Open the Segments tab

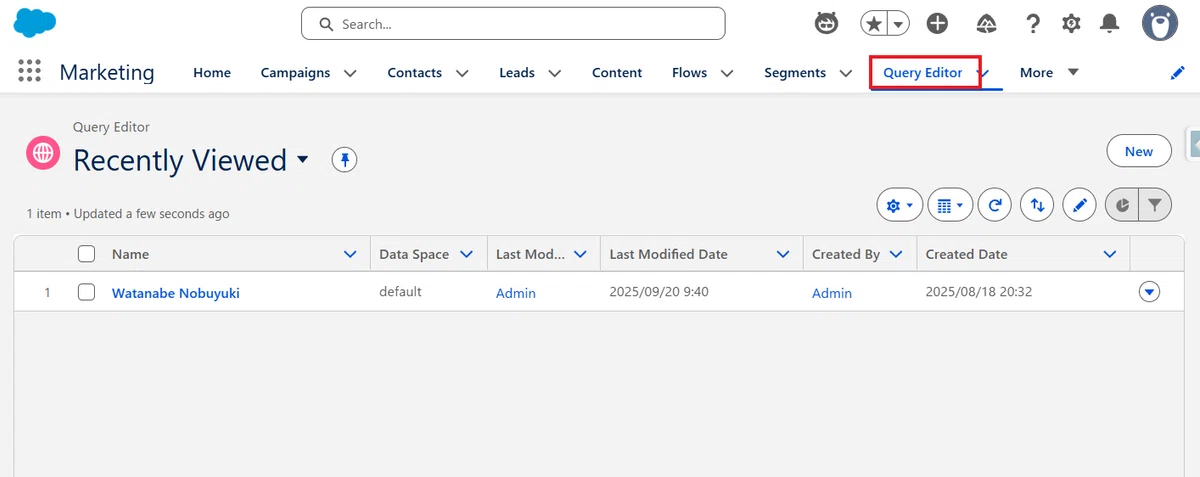click(795, 73)
